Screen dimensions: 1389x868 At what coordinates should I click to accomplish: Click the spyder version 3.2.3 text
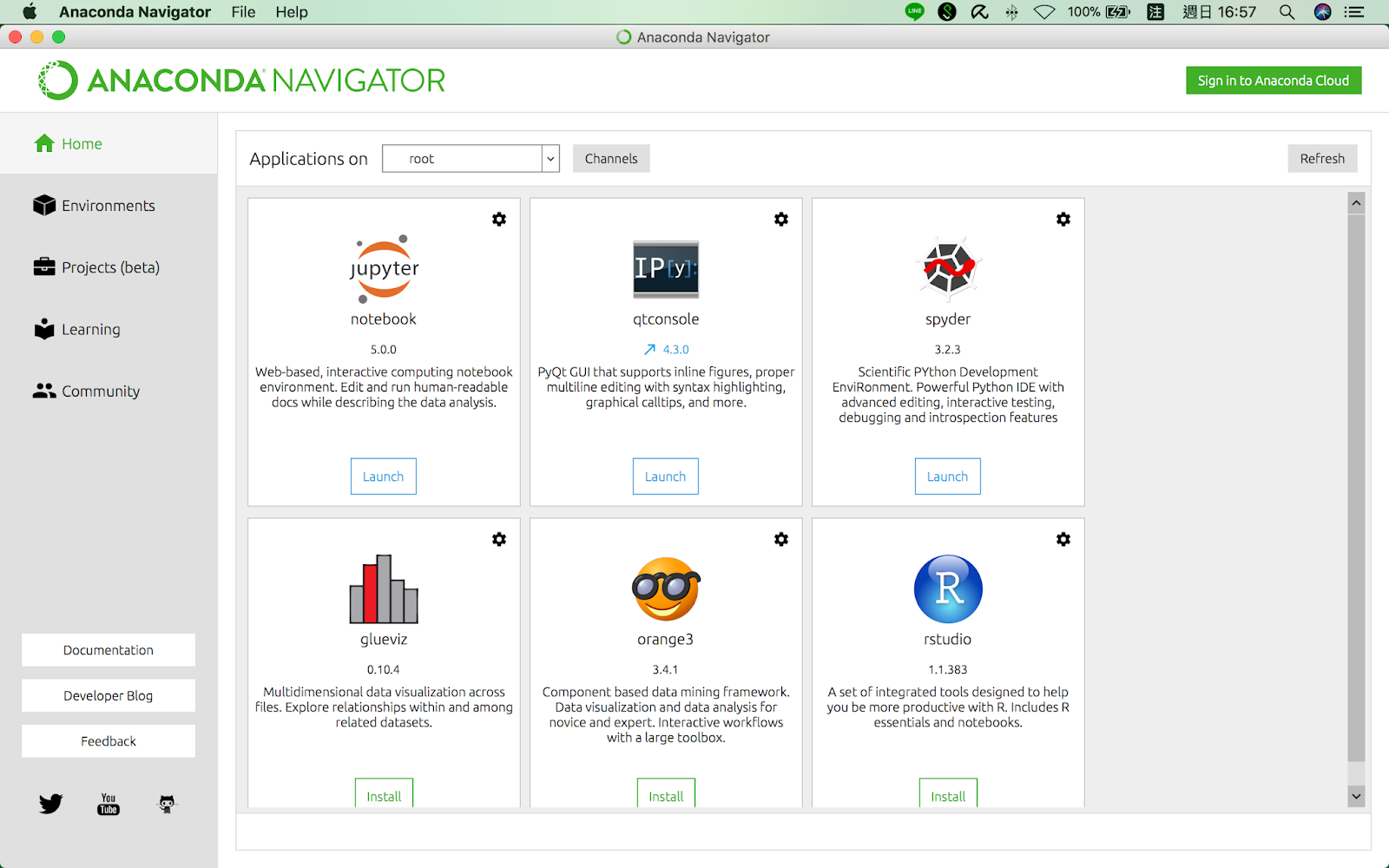pyautogui.click(x=948, y=350)
